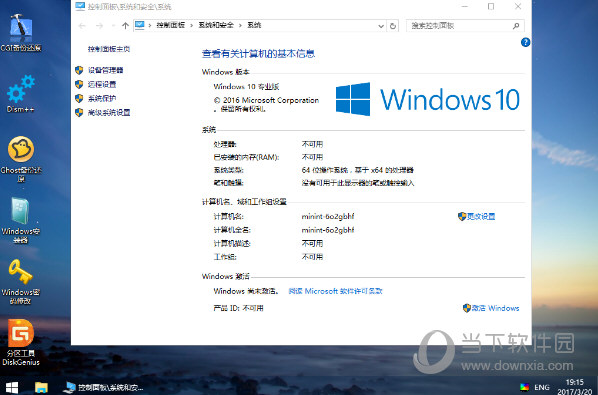
Task: Expand the address bar history dropdown
Action: click(381, 26)
